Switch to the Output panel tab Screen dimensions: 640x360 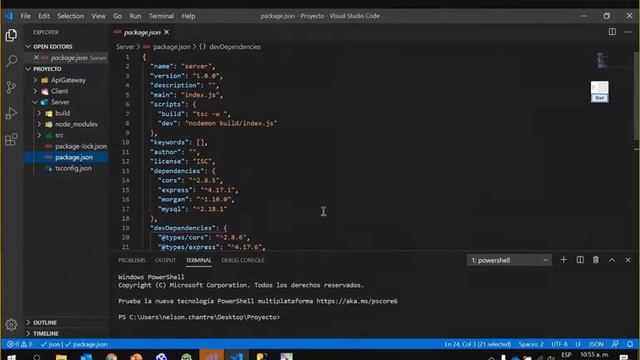pos(165,260)
